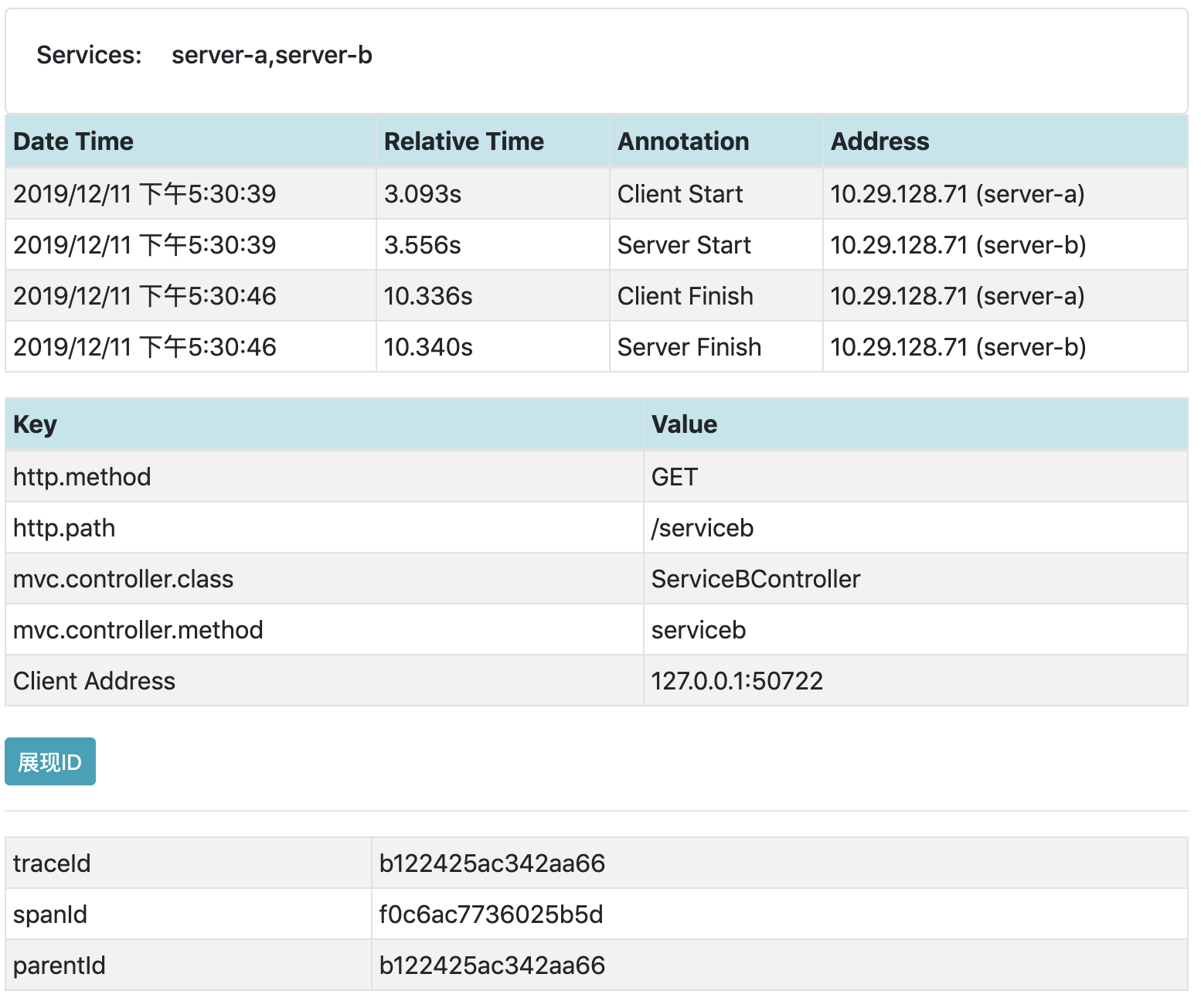Select the services text server-a,server-b
Image resolution: width=1201 pixels, height=1008 pixels.
click(272, 56)
